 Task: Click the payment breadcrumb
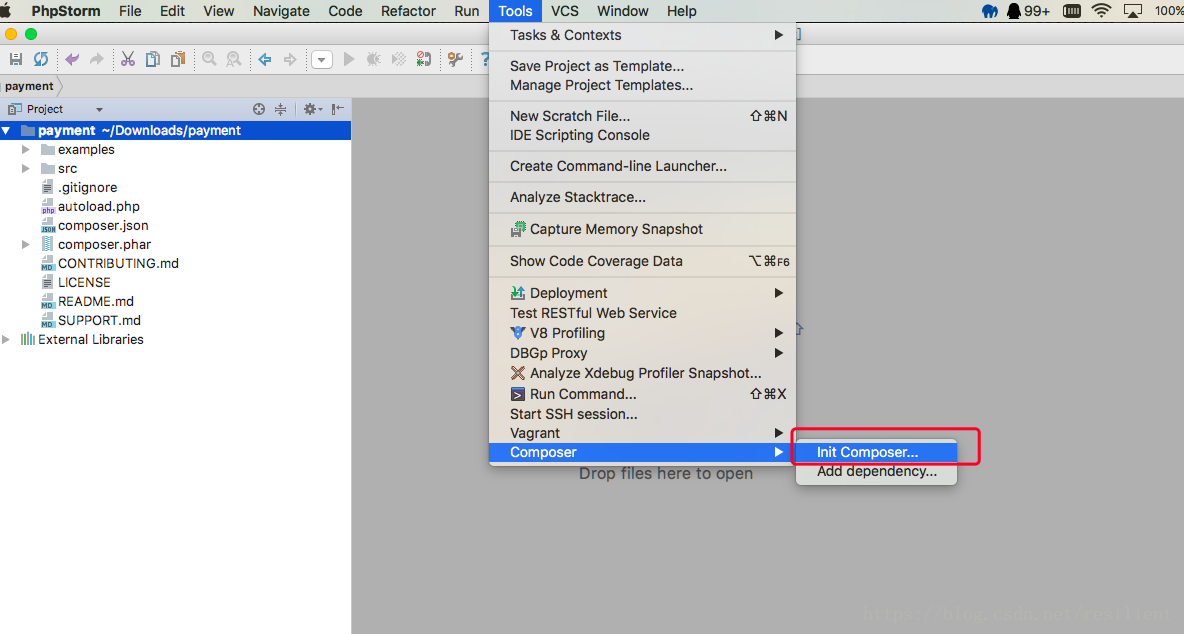[29, 86]
